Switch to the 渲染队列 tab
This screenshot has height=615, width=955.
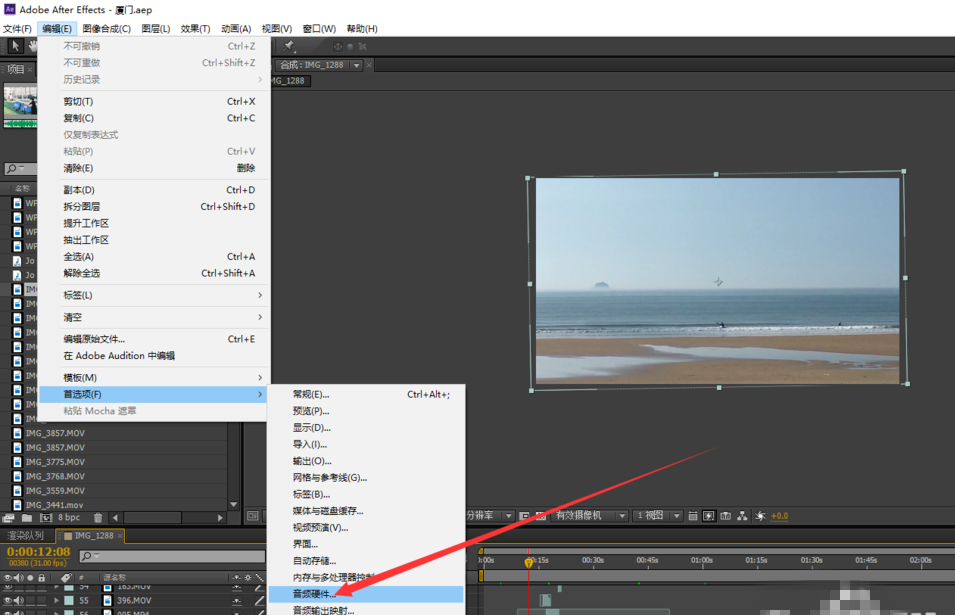(27, 536)
